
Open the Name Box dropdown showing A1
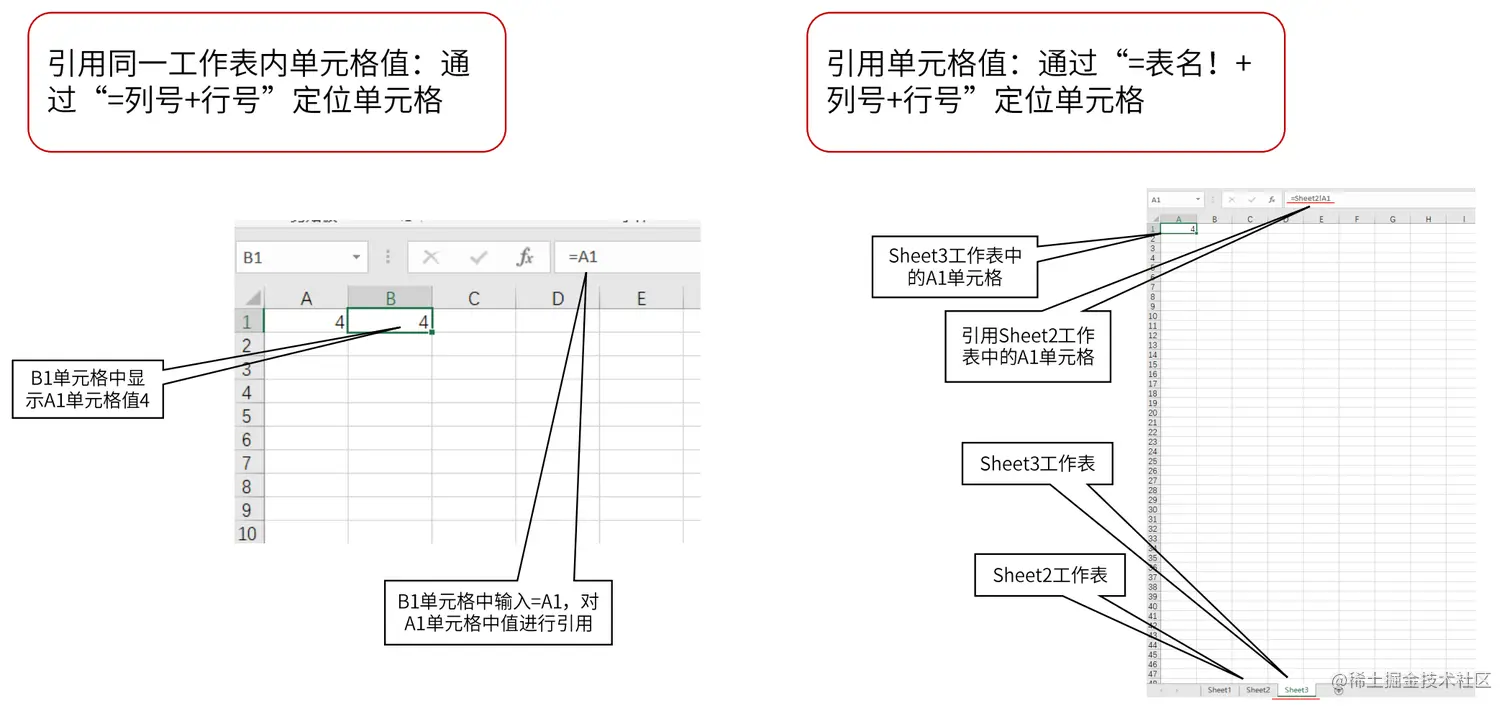pos(1197,198)
